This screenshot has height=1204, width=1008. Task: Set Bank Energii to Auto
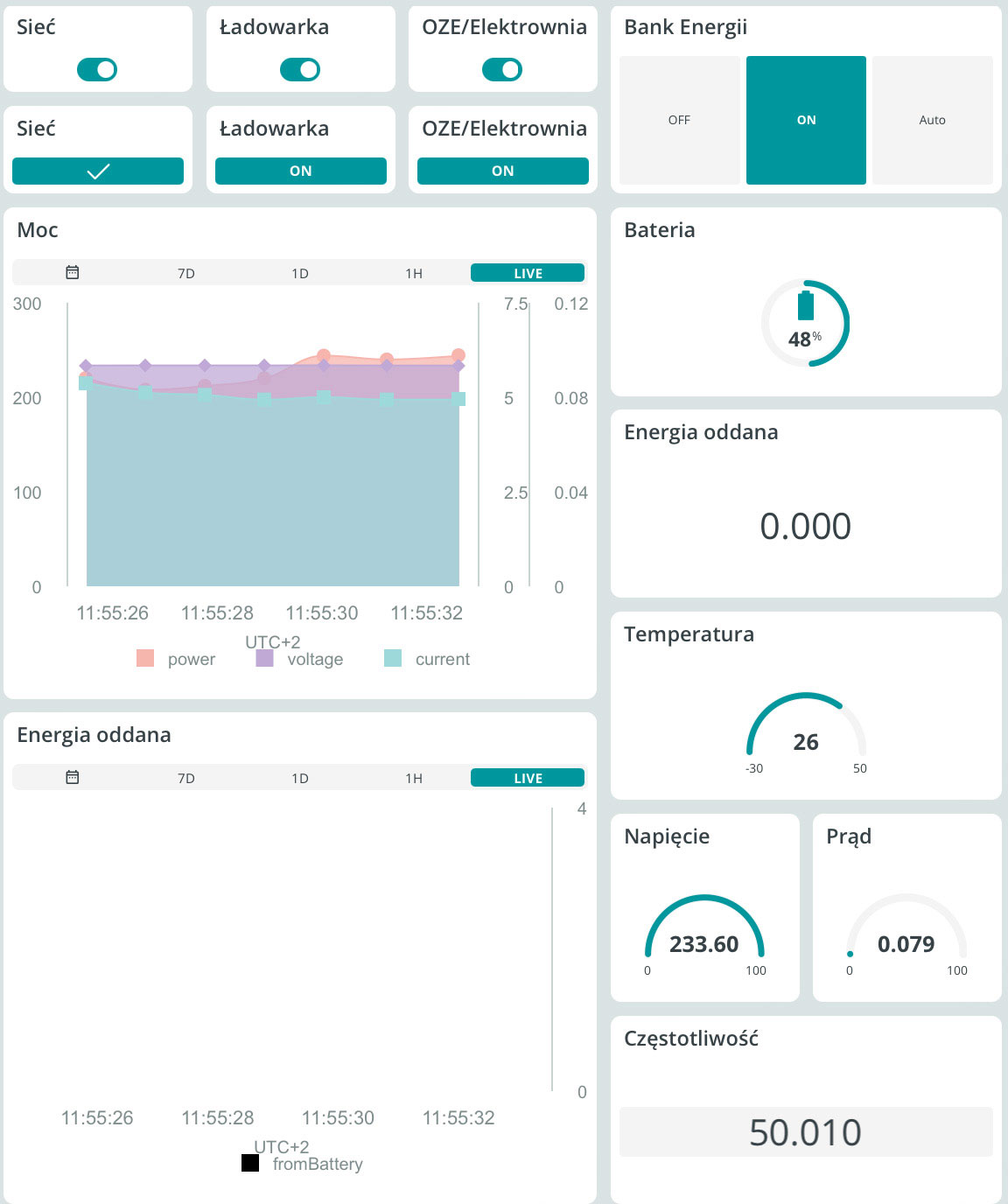click(x=933, y=120)
